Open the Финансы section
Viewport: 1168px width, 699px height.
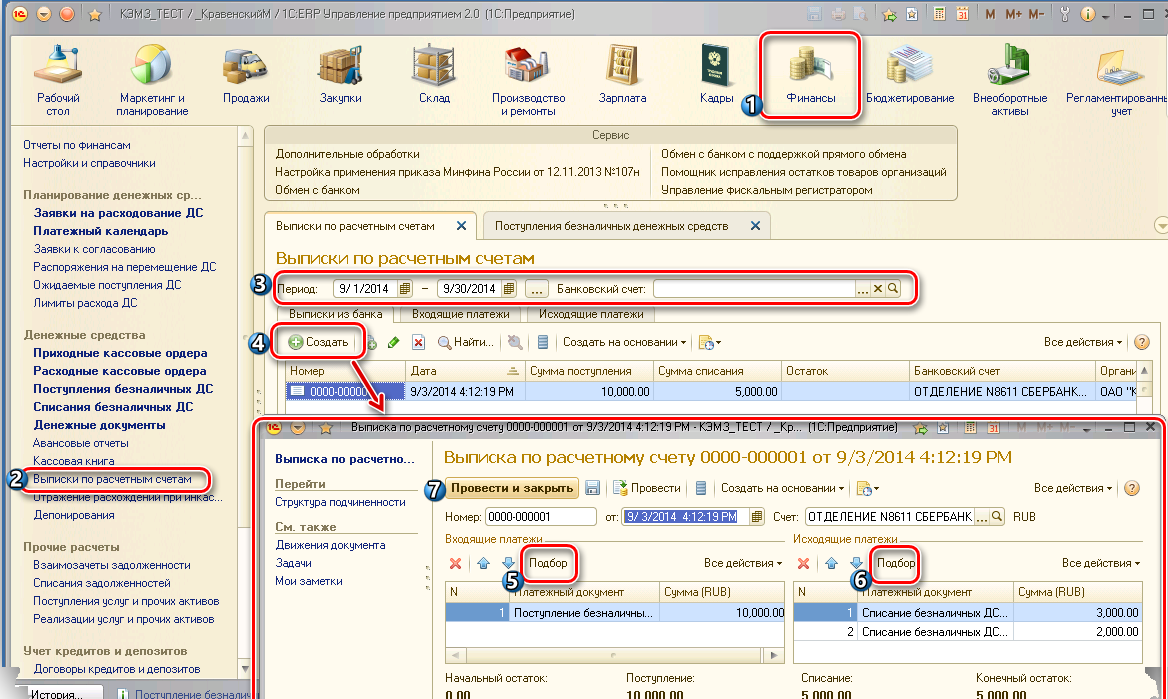(x=810, y=75)
